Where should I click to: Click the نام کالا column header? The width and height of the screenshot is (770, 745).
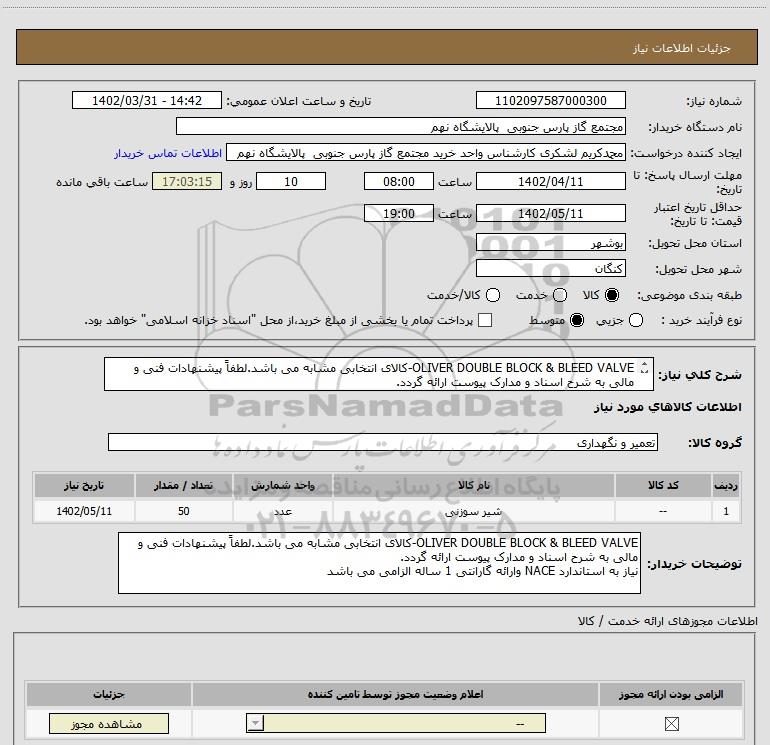pyautogui.click(x=474, y=485)
